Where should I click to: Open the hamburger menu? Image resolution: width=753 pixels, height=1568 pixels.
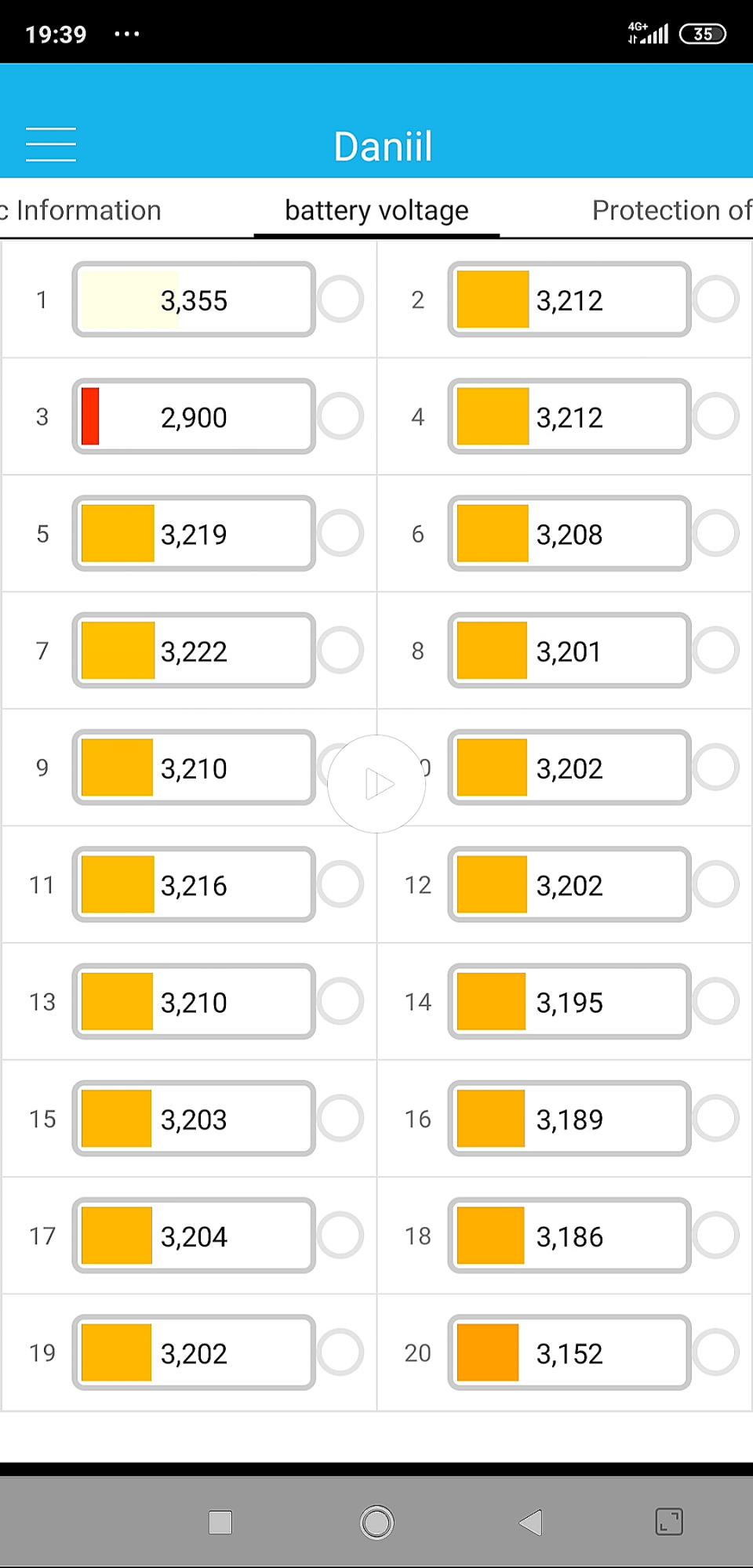51,144
